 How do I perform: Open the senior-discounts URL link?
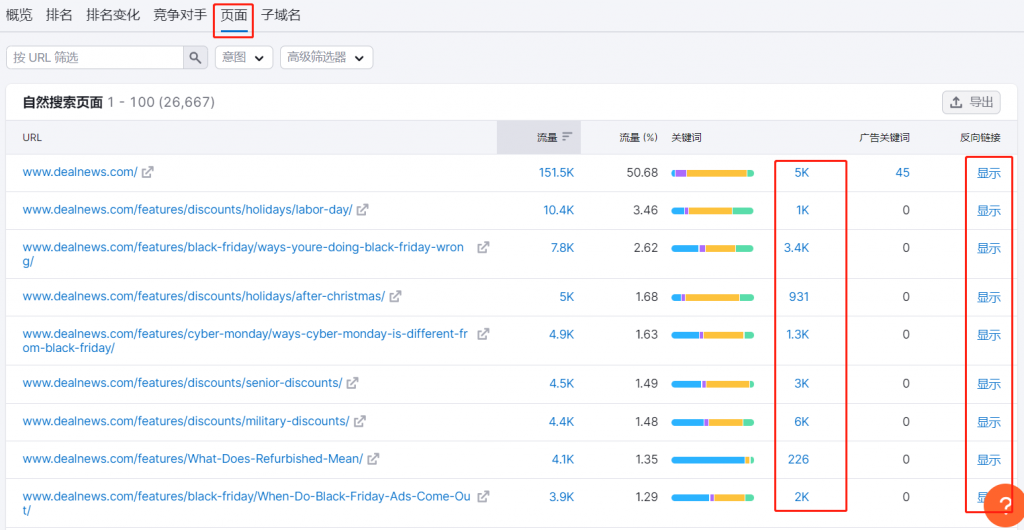point(182,383)
